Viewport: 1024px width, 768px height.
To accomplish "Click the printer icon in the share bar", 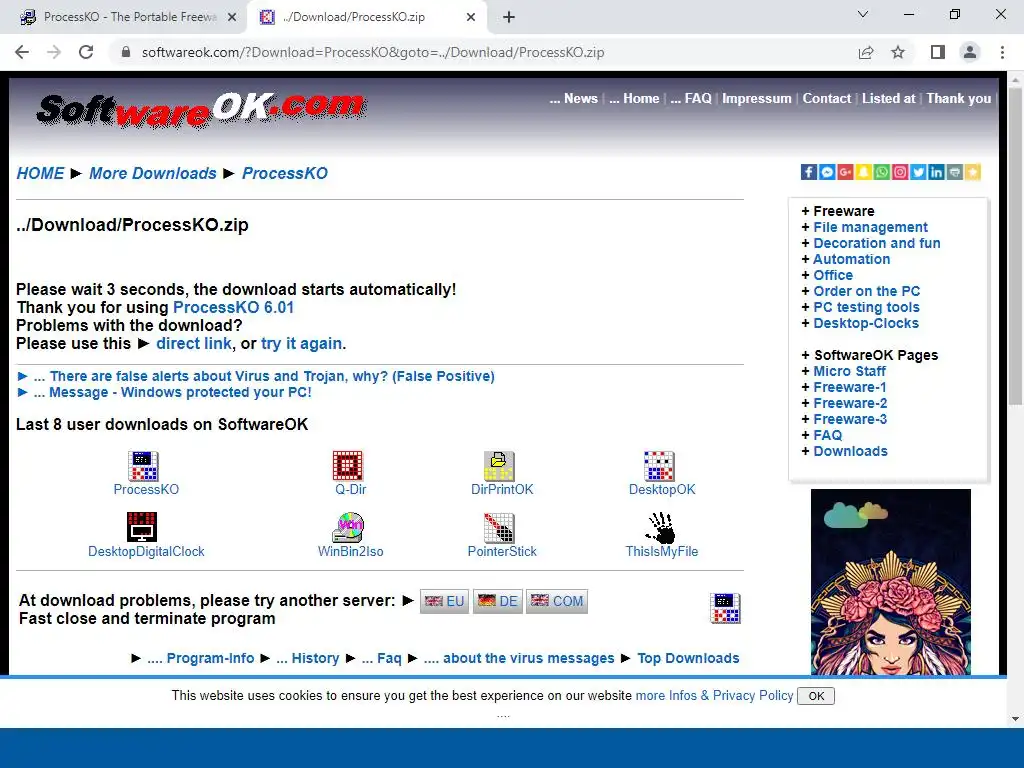I will click(x=955, y=172).
